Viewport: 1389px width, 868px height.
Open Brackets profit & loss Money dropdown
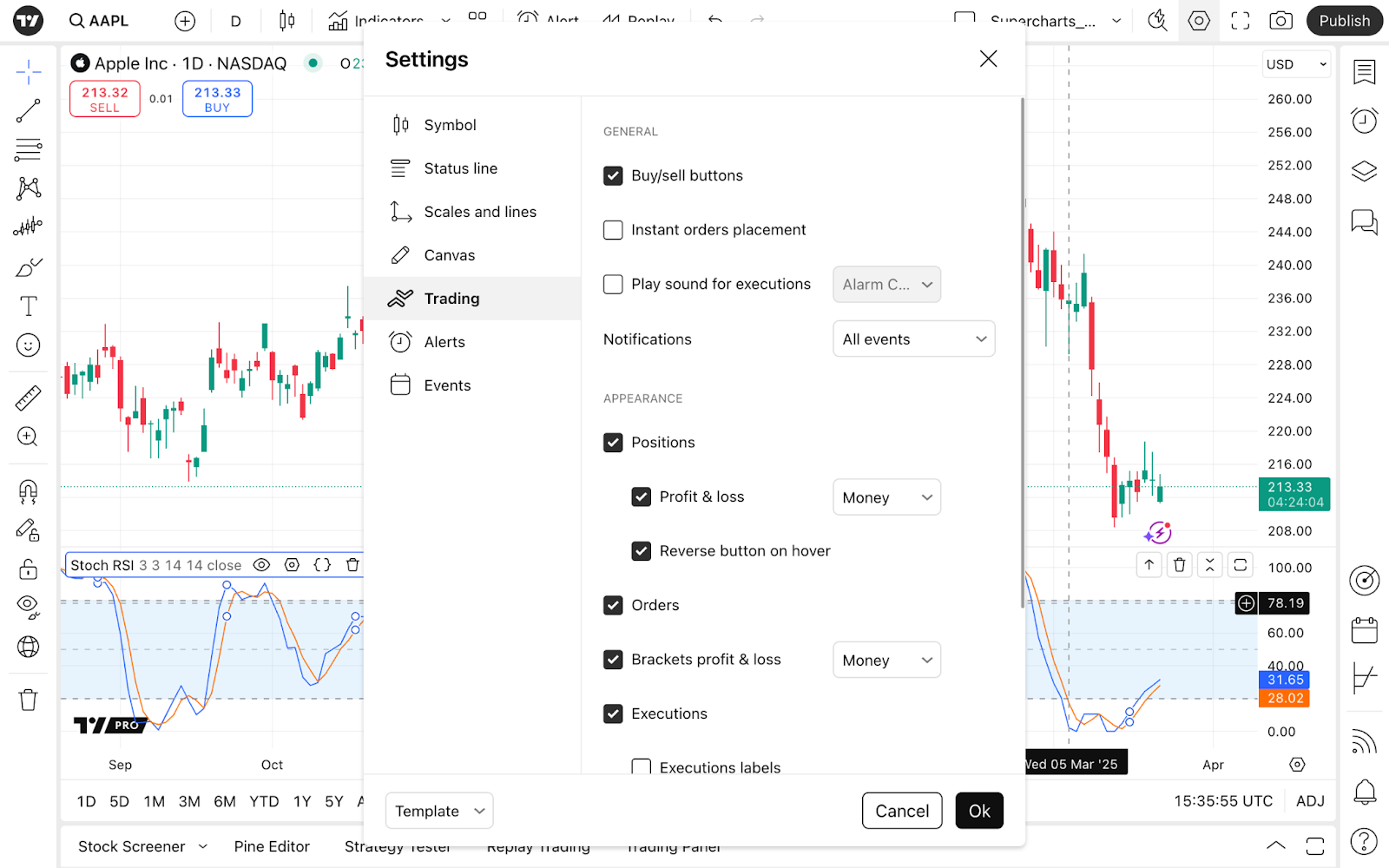point(886,661)
